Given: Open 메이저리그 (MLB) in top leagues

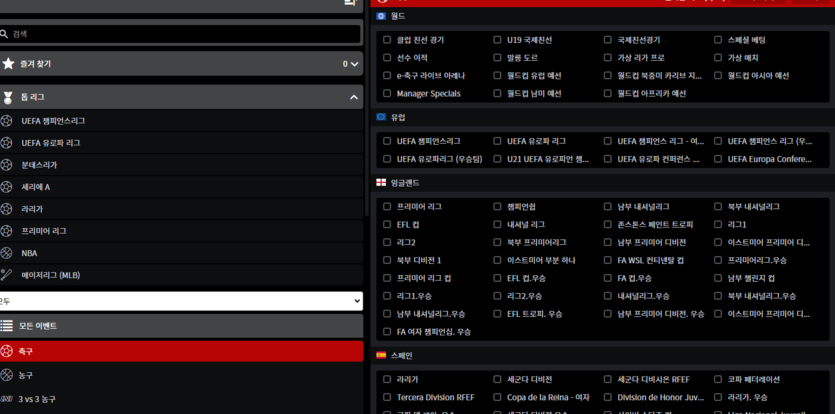Looking at the screenshot, I should click(181, 275).
